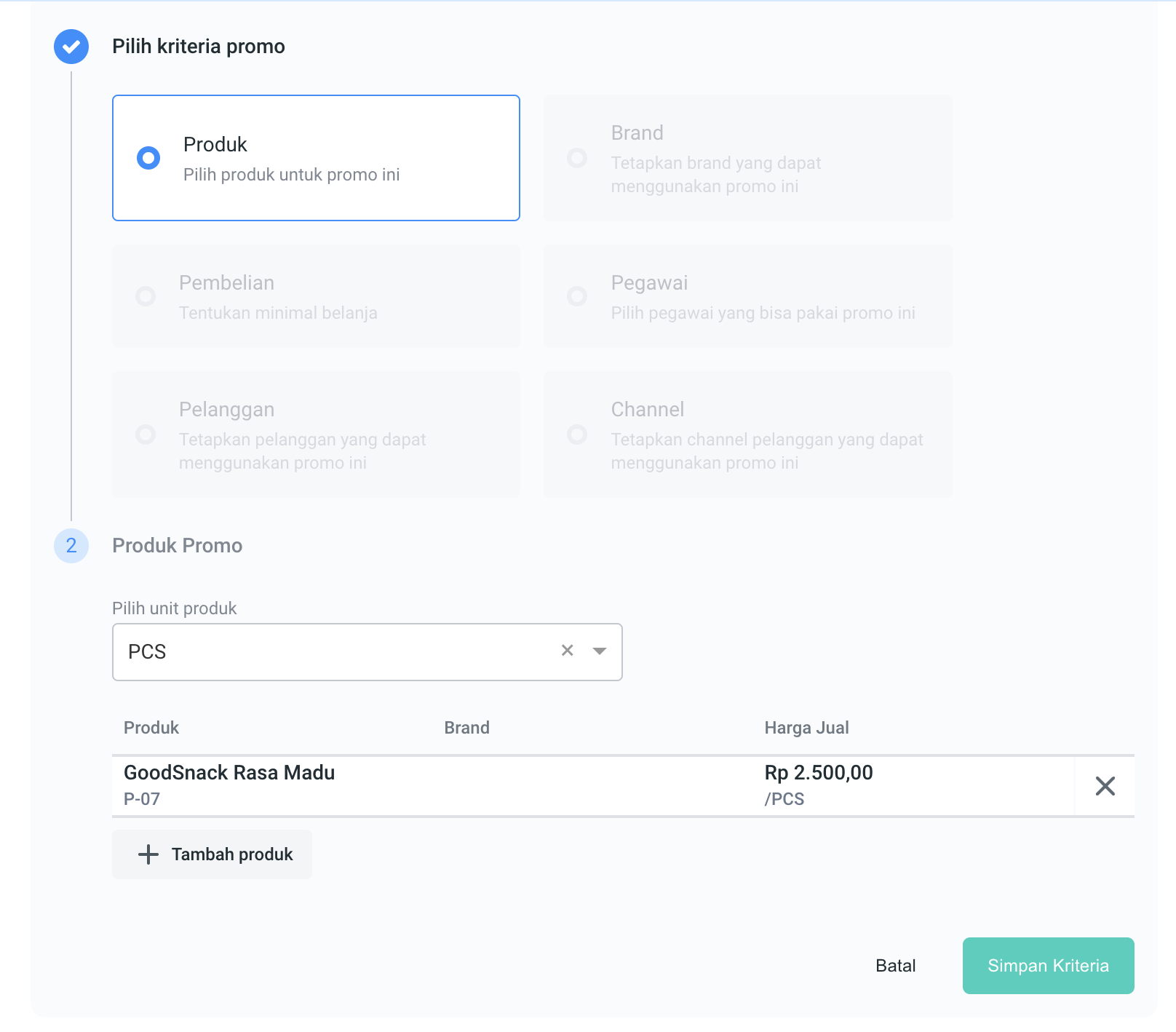Select the Pegawai criteria radio button
Viewport: 1176px width, 1032px height.
click(577, 296)
